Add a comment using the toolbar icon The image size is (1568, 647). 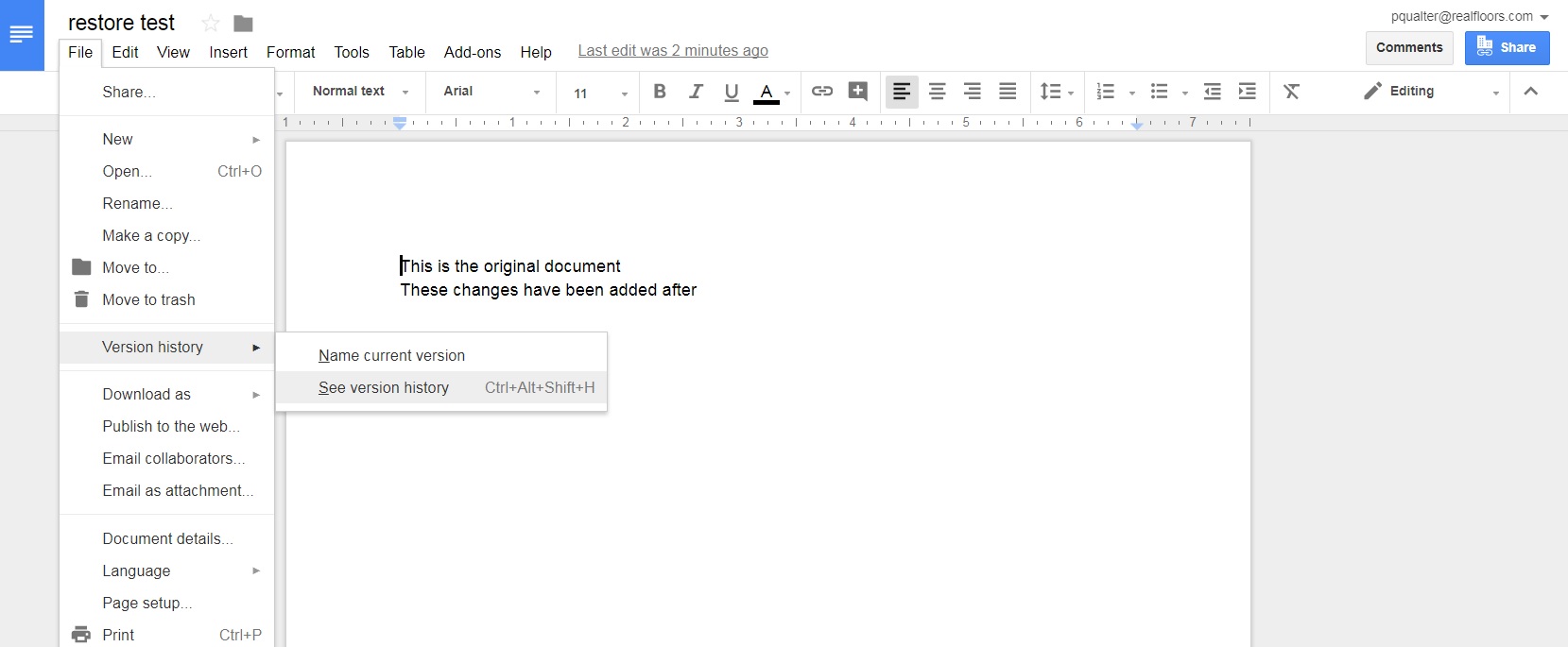coord(858,92)
